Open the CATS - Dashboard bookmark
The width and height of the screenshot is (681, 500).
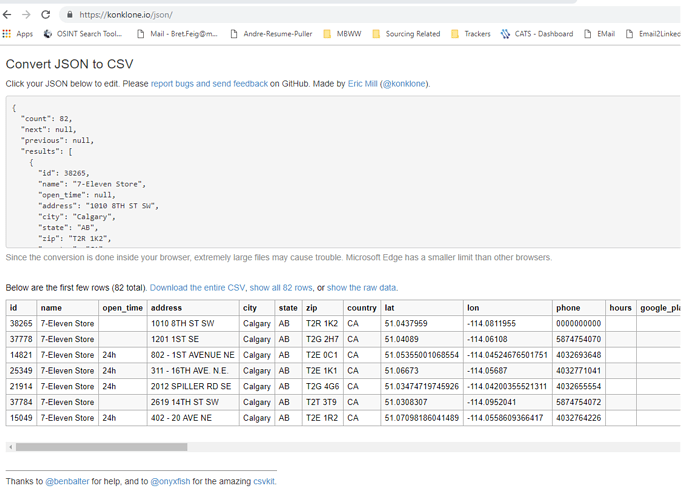click(x=536, y=34)
